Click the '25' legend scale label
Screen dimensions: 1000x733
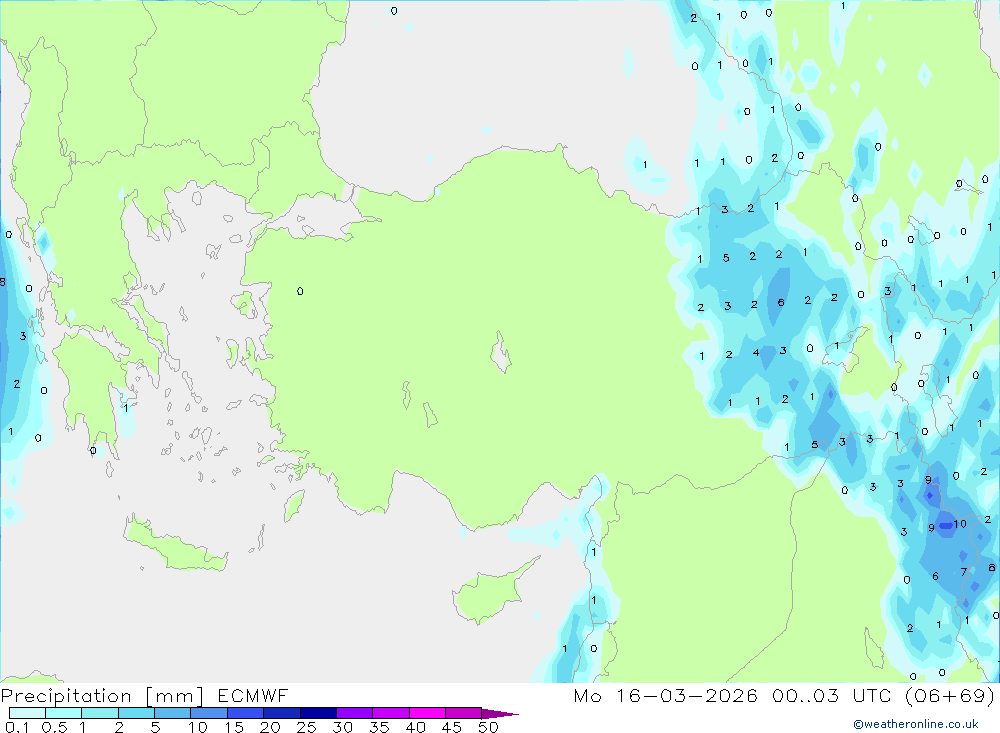click(x=307, y=727)
